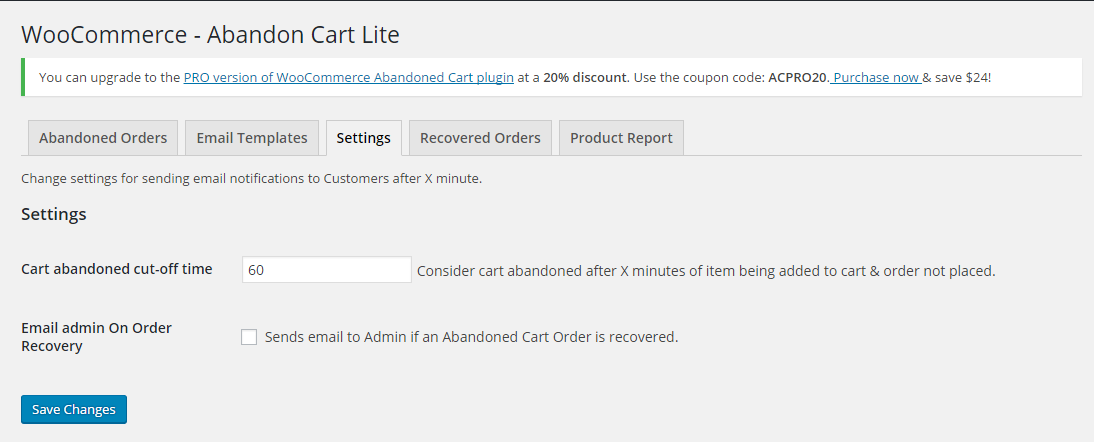
Task: Switch to the Email Templates tab
Action: pos(252,138)
